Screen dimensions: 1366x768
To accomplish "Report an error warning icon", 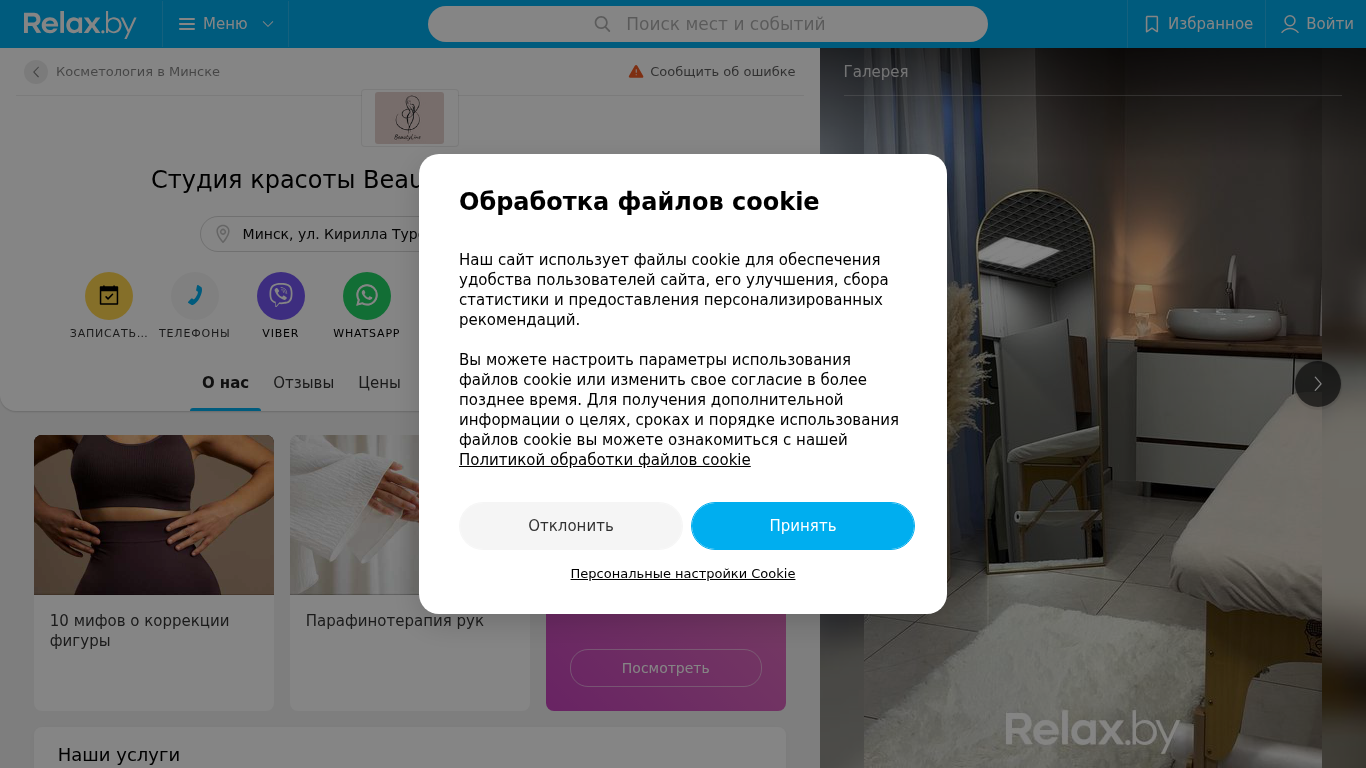I will 636,71.
